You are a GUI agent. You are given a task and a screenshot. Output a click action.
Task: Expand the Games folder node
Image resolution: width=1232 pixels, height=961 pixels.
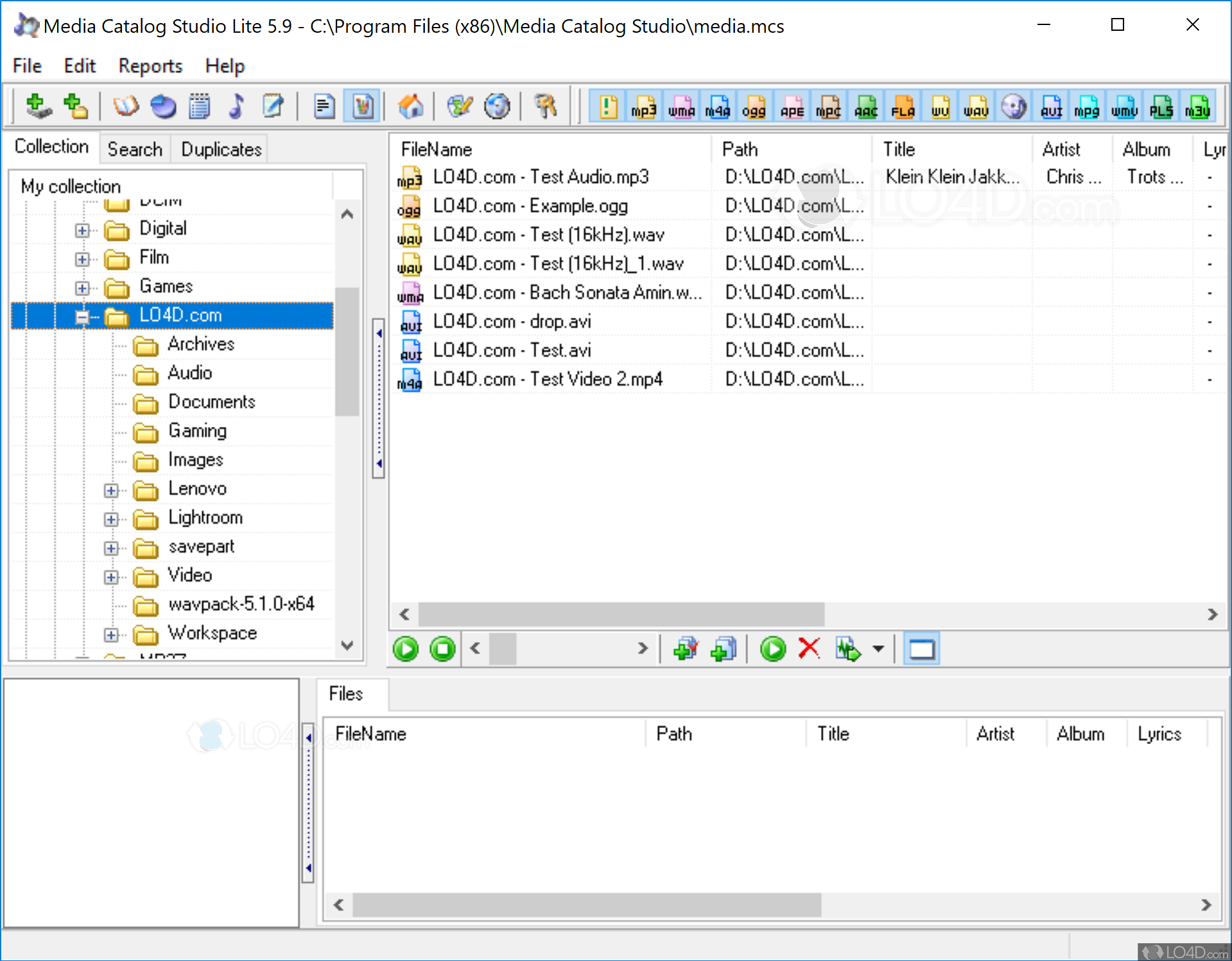point(82,288)
